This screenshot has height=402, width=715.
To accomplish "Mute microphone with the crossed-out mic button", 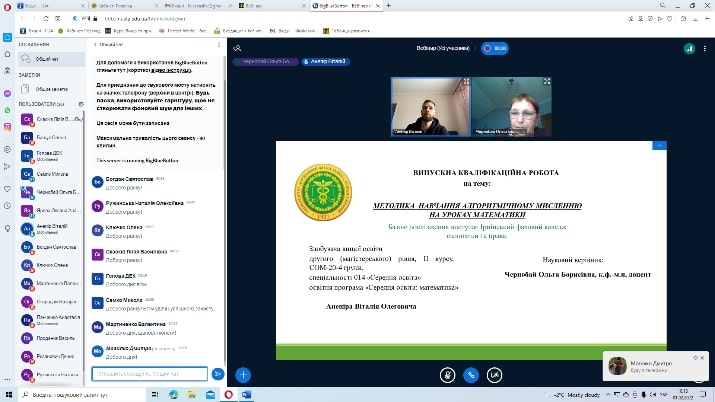I will click(x=447, y=375).
